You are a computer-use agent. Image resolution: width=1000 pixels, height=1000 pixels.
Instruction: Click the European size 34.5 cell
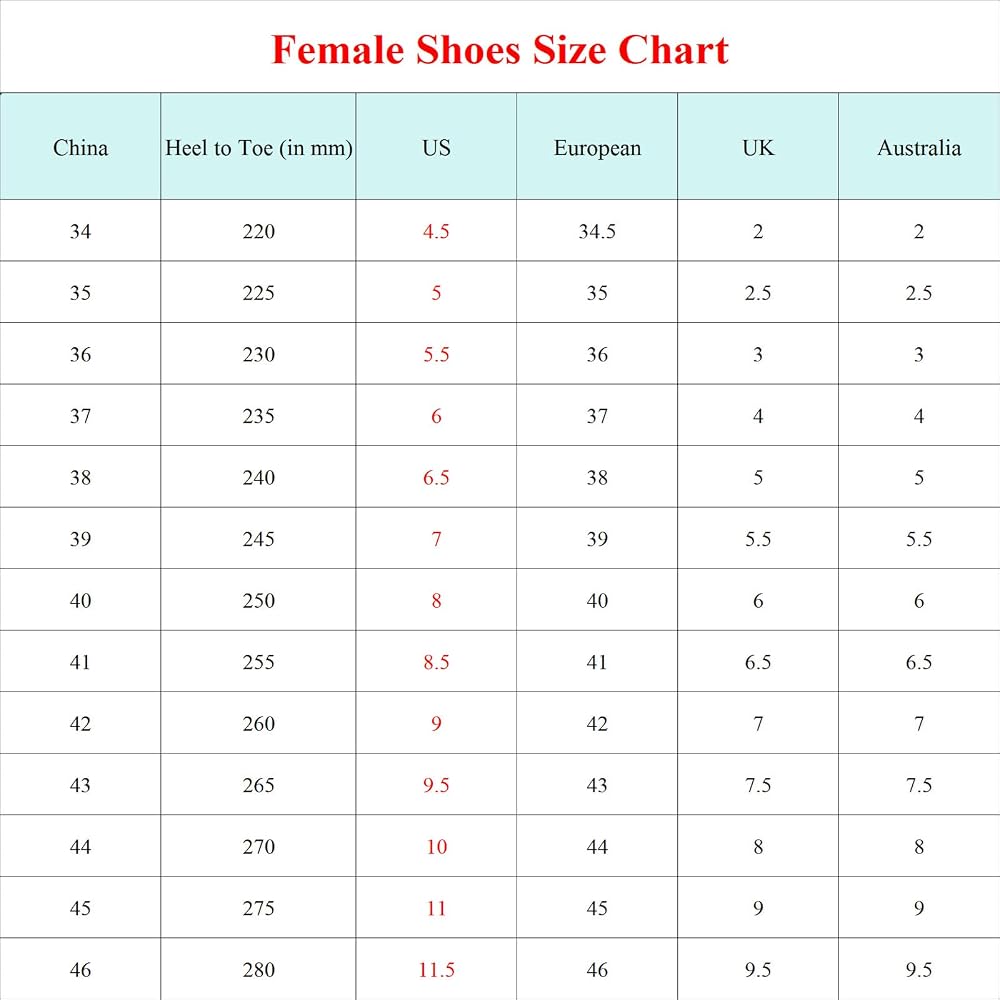coord(597,231)
